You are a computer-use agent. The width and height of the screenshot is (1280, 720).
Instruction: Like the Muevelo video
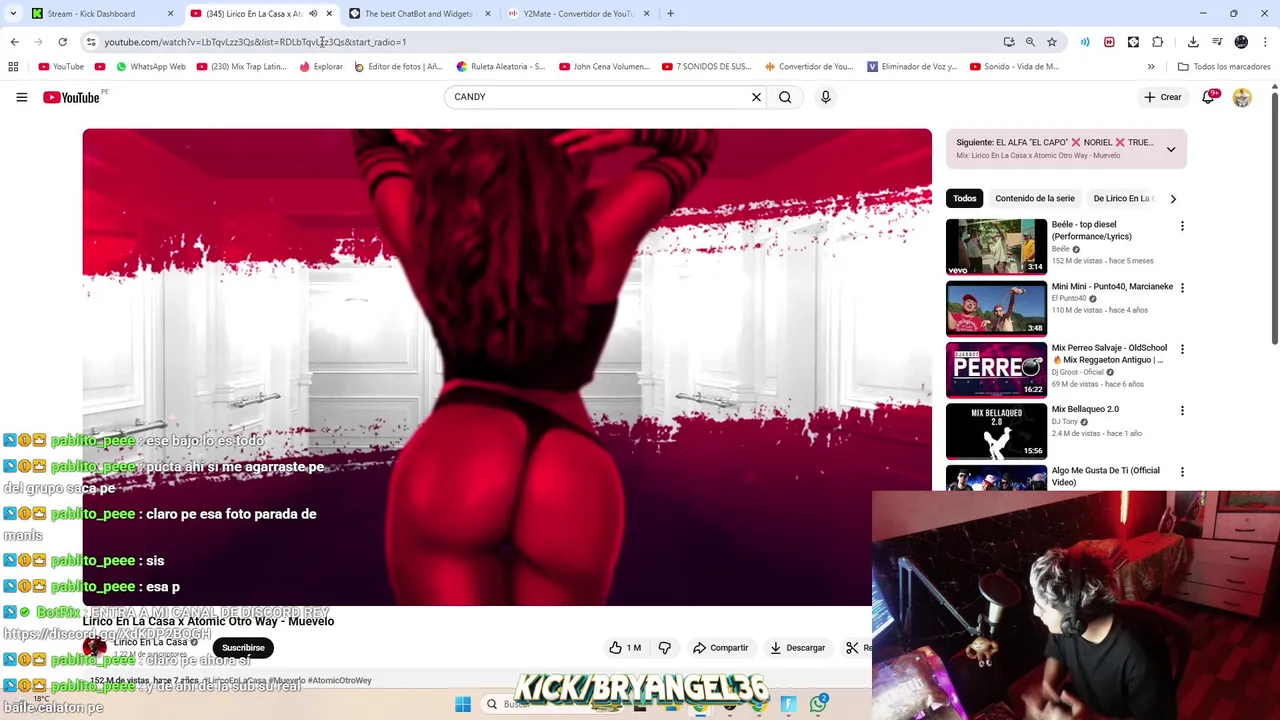625,648
